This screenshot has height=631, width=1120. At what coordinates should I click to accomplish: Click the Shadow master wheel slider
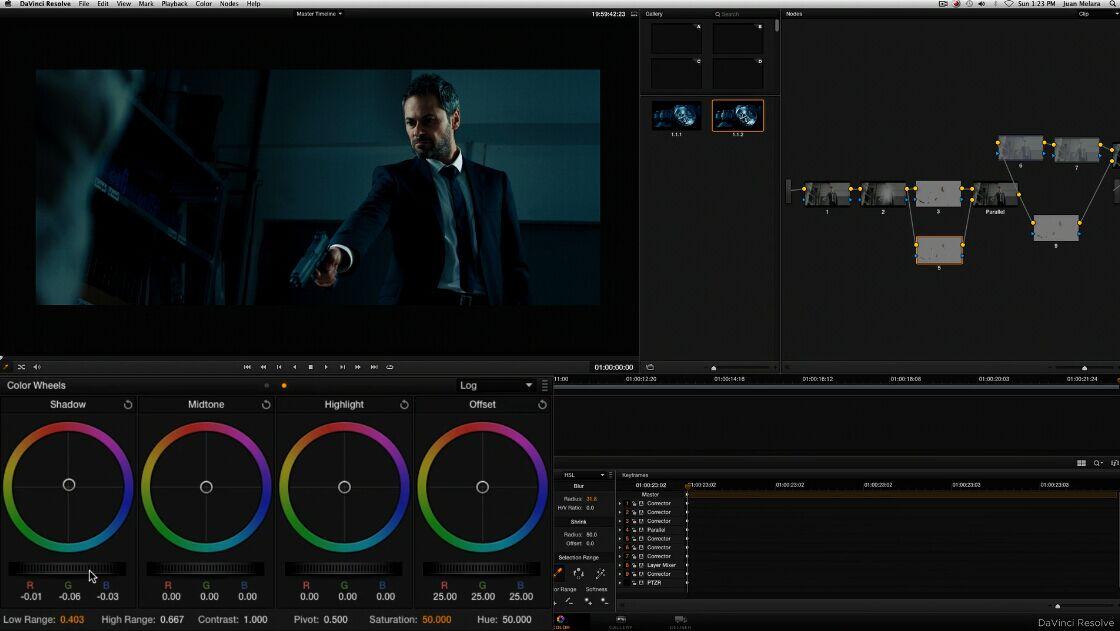[68, 569]
